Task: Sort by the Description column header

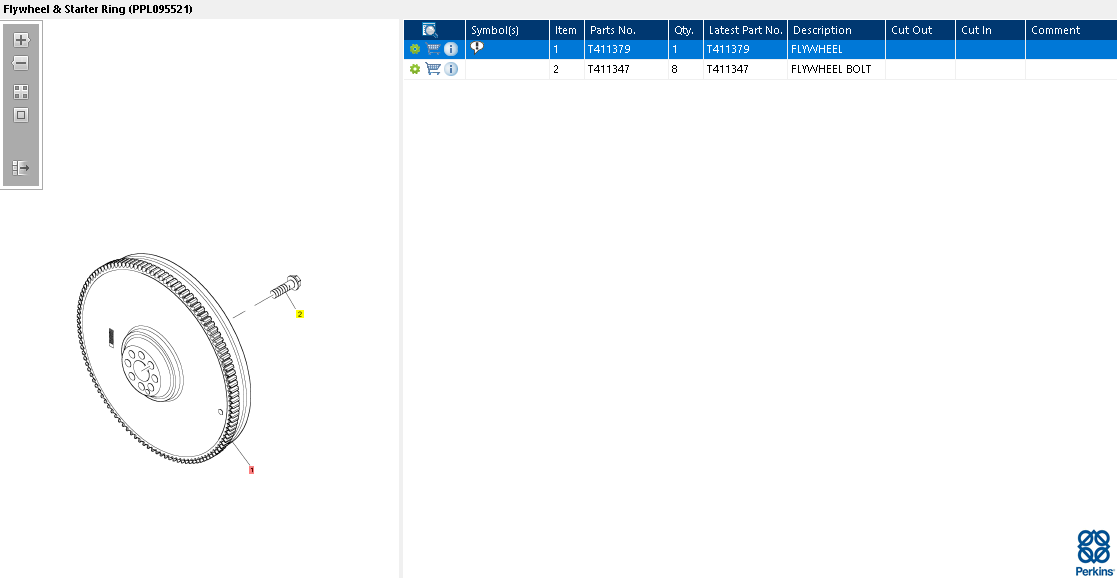Action: tap(836, 30)
